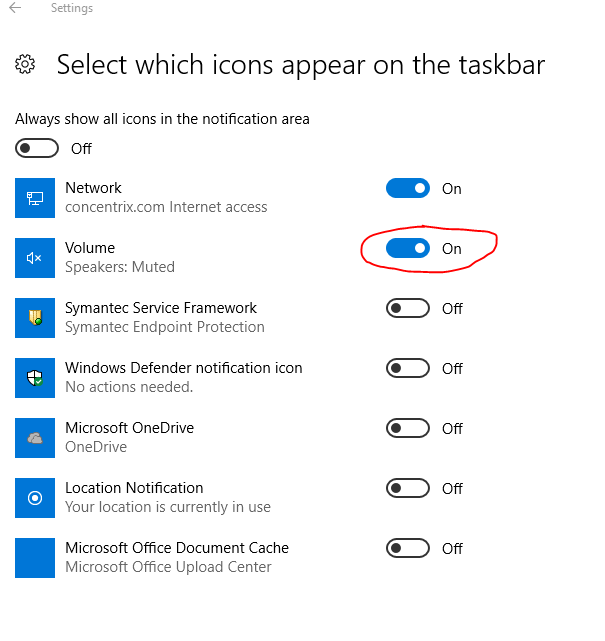
Task: Click the Windows Defender shield icon
Action: pos(35,378)
